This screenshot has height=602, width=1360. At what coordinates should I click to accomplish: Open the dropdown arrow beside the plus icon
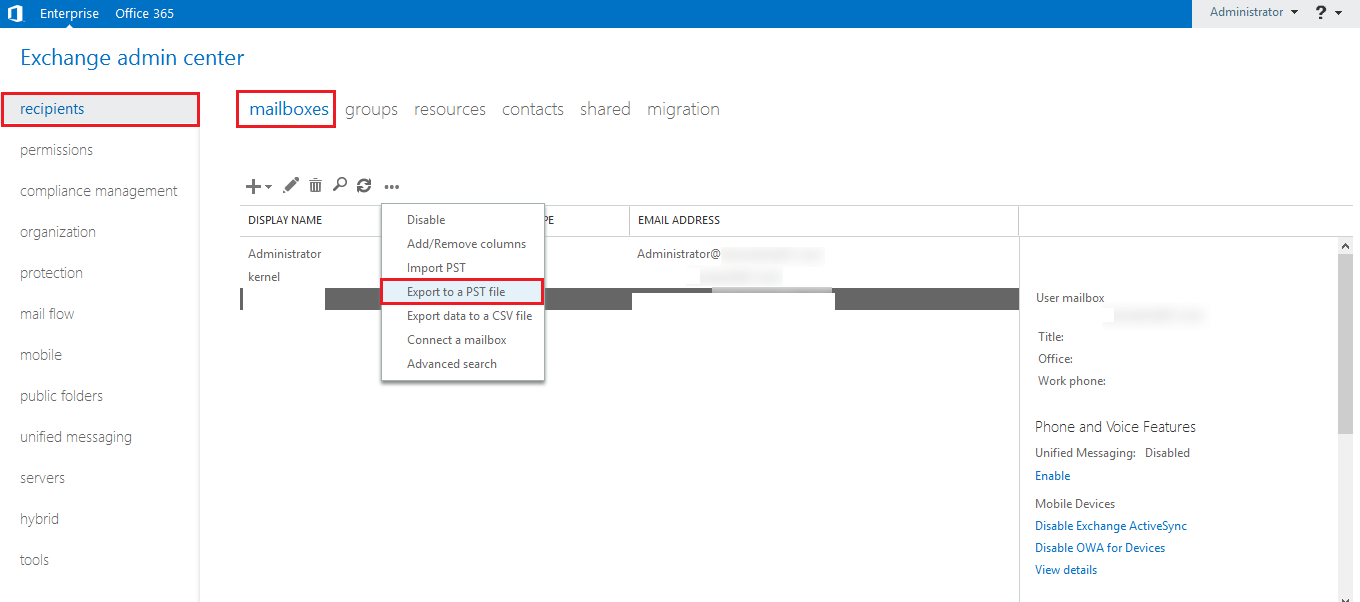pos(268,187)
